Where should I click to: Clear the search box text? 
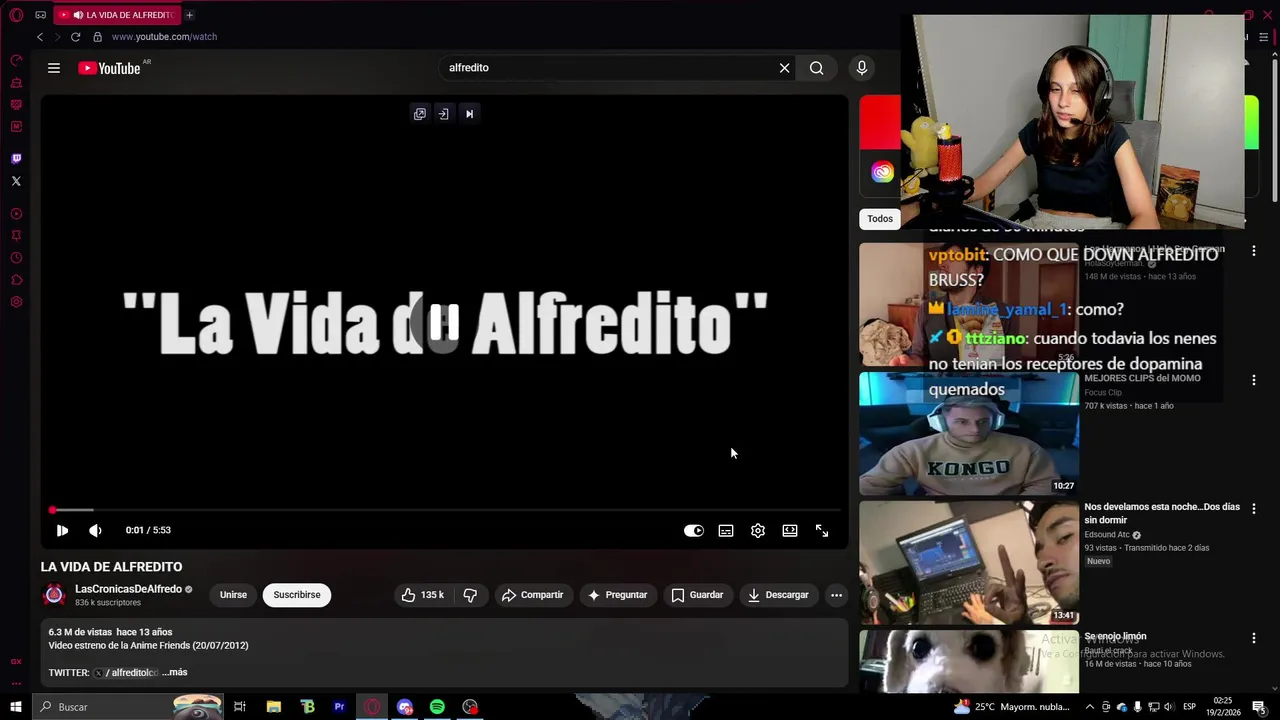click(784, 68)
